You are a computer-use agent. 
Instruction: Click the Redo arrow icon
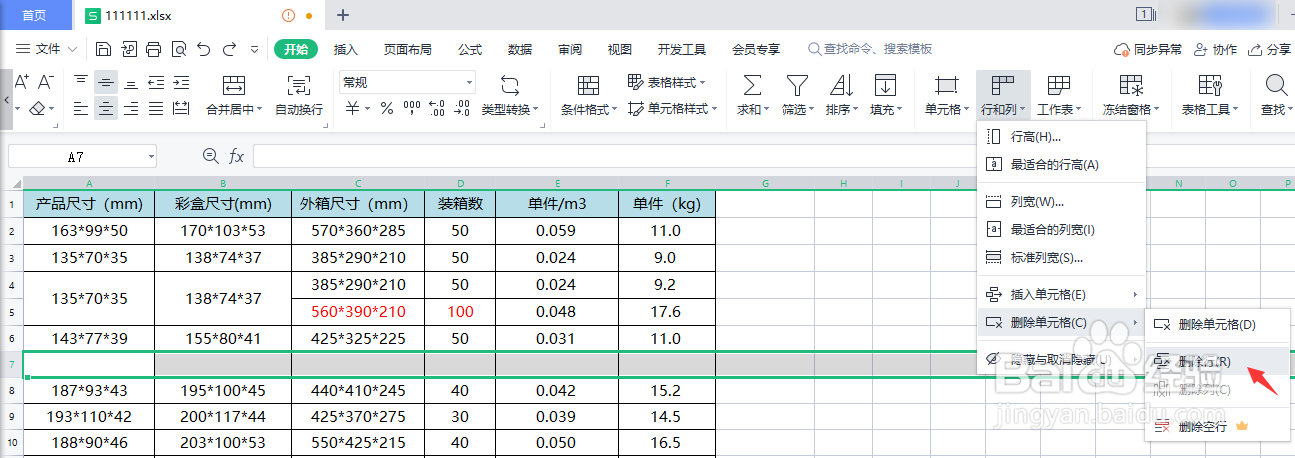[x=229, y=49]
